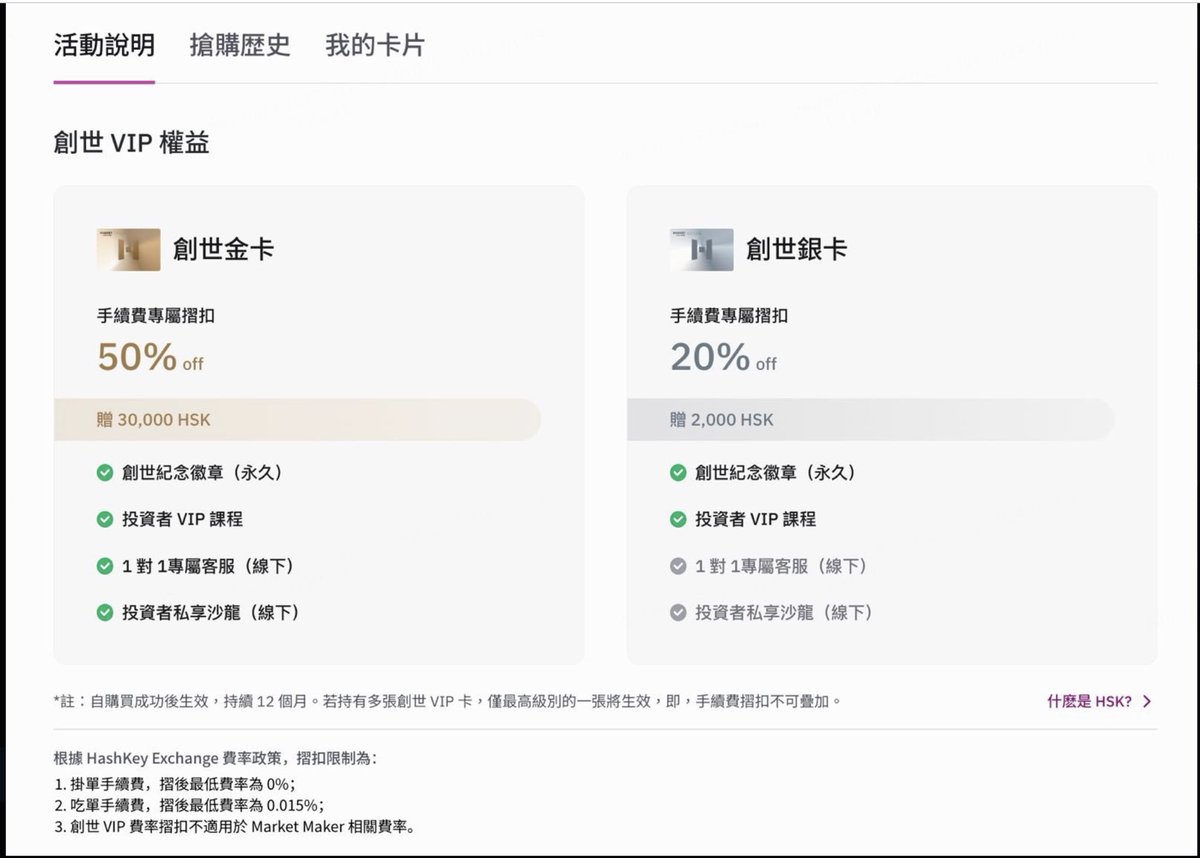Open the 我的卡片 tab
Screen dimensions: 1200x858
coord(375,46)
